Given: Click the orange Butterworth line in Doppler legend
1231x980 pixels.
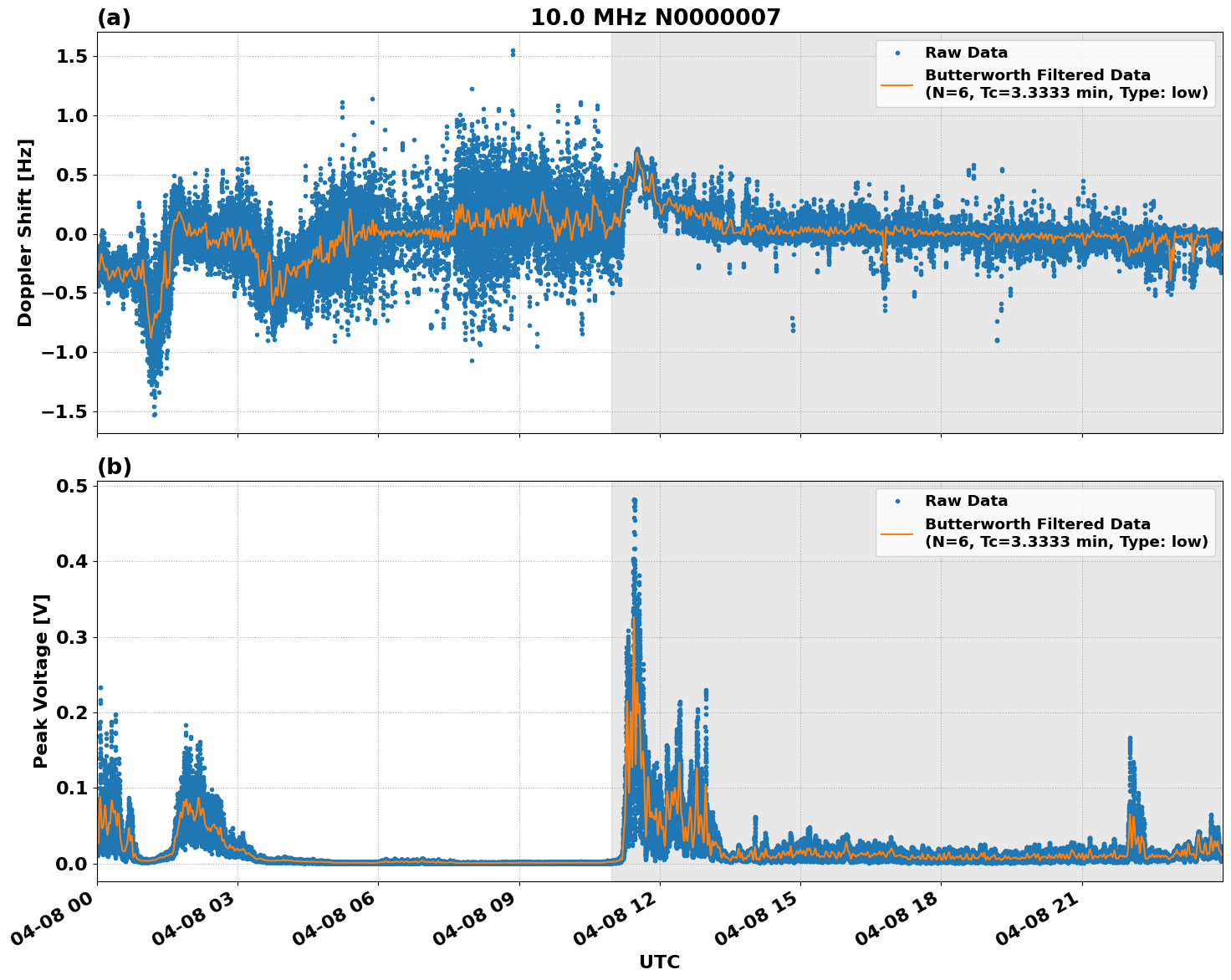Looking at the screenshot, I should (897, 84).
